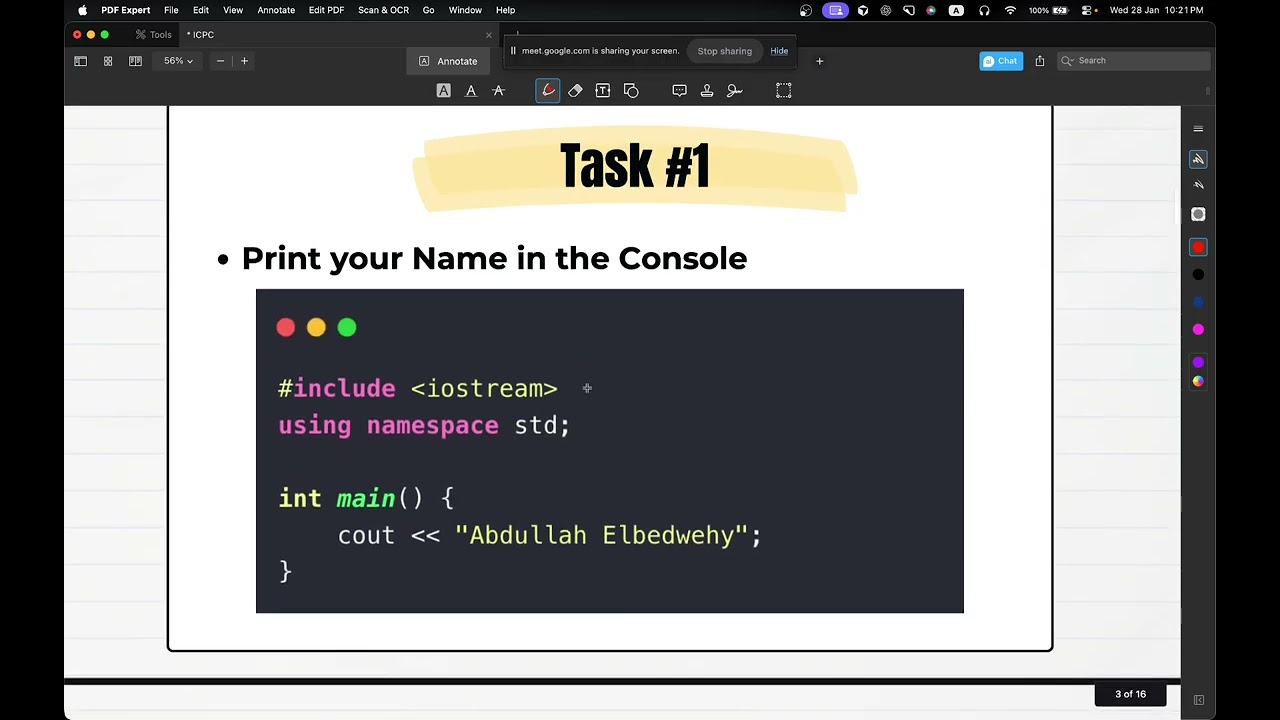The image size is (1280, 720).
Task: Select the underline text tool
Action: tap(471, 91)
